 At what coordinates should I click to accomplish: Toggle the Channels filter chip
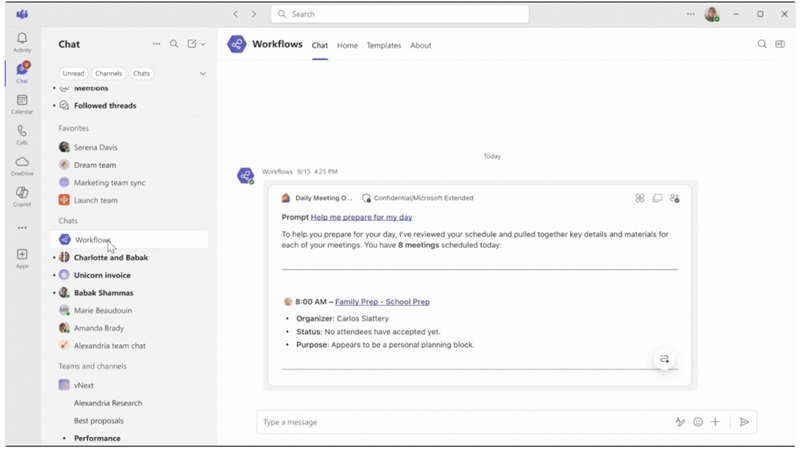[108, 73]
